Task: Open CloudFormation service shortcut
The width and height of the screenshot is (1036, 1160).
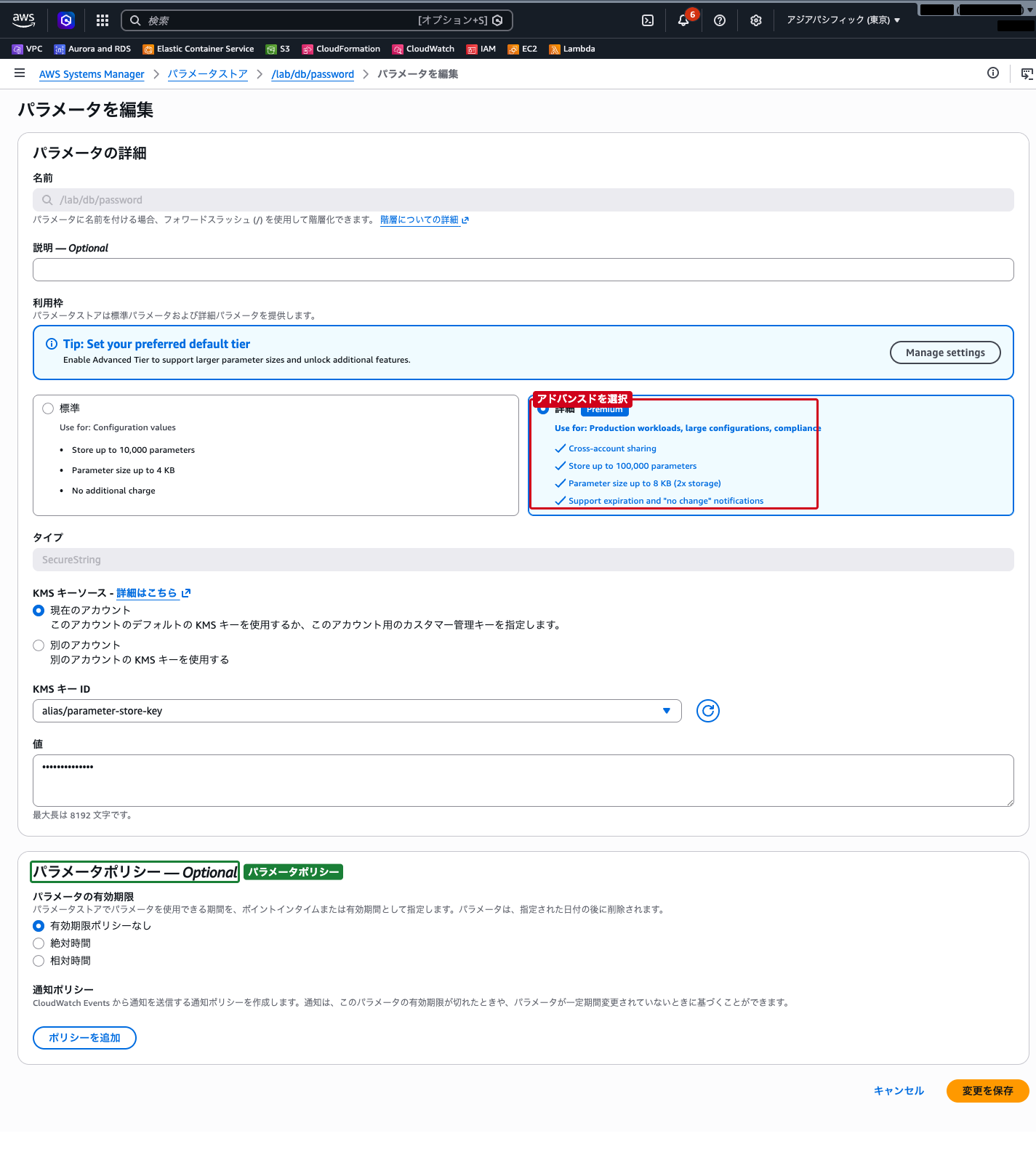Action: [x=341, y=49]
